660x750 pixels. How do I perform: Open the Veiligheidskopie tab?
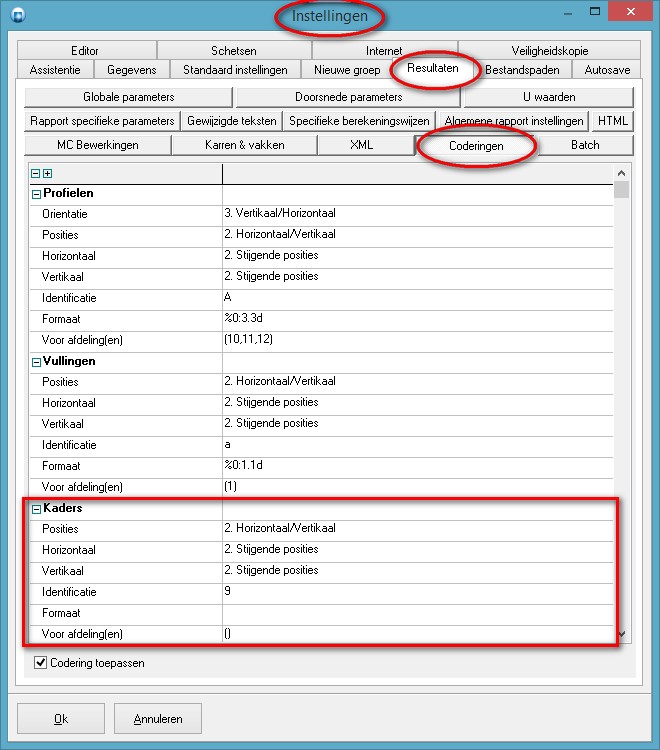tap(549, 51)
